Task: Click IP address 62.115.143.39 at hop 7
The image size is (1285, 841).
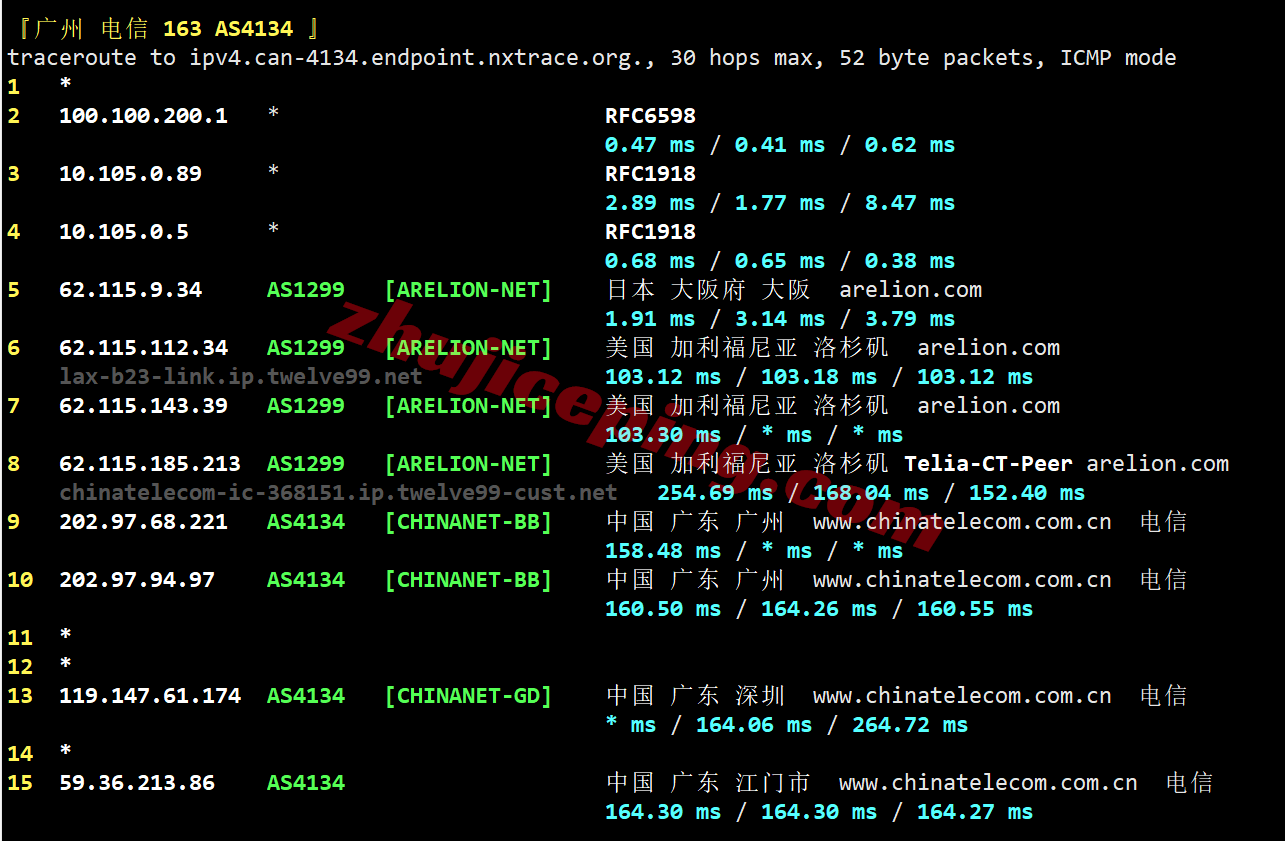Action: pos(143,406)
